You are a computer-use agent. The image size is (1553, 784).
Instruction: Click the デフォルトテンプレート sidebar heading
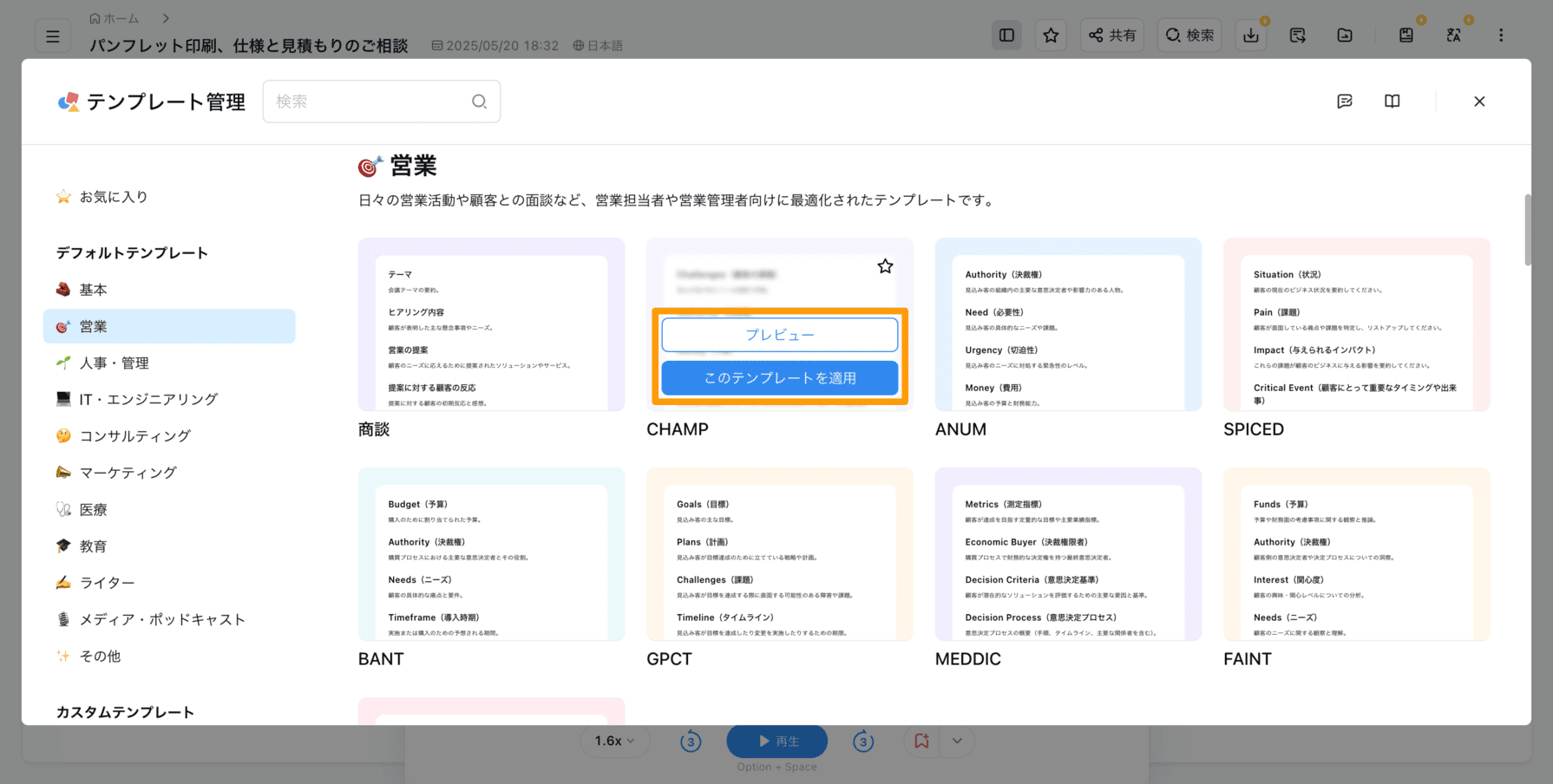coord(132,253)
